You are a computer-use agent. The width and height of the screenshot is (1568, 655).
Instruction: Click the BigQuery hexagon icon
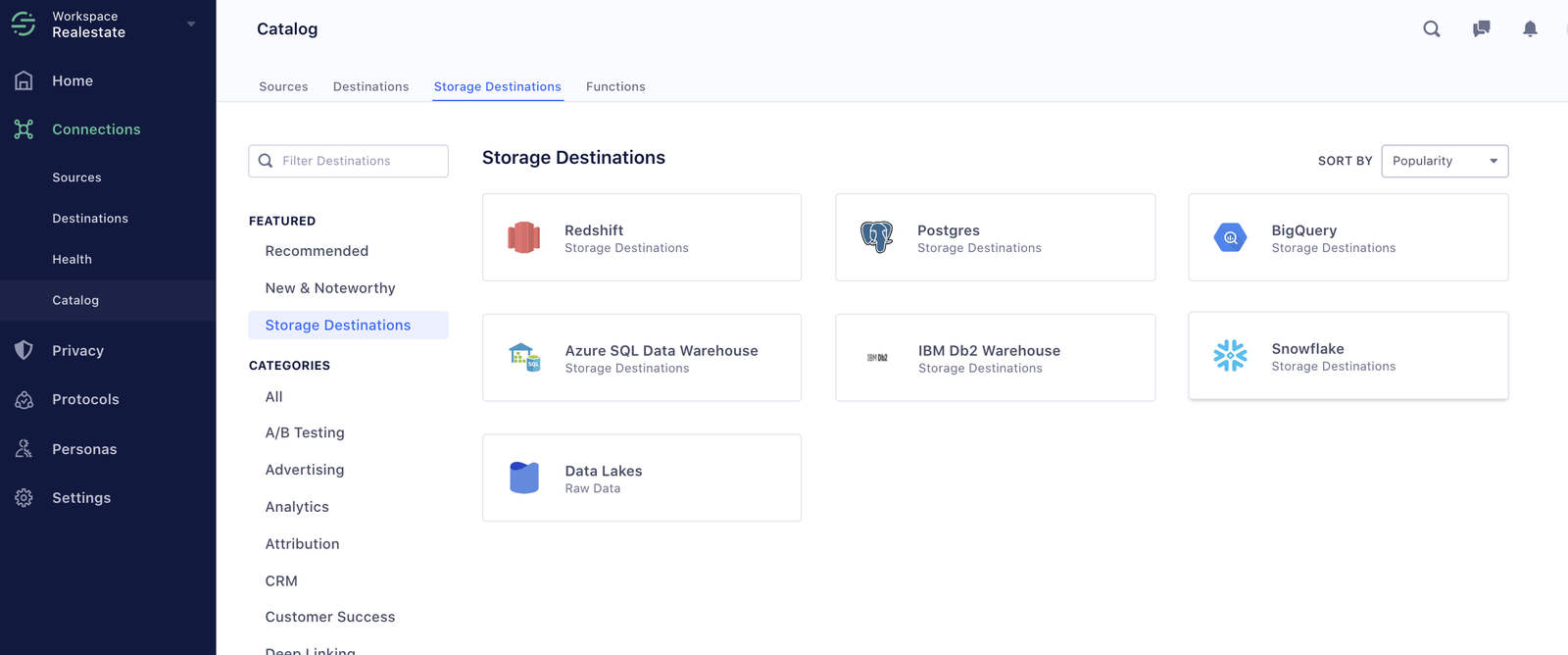coord(1231,237)
